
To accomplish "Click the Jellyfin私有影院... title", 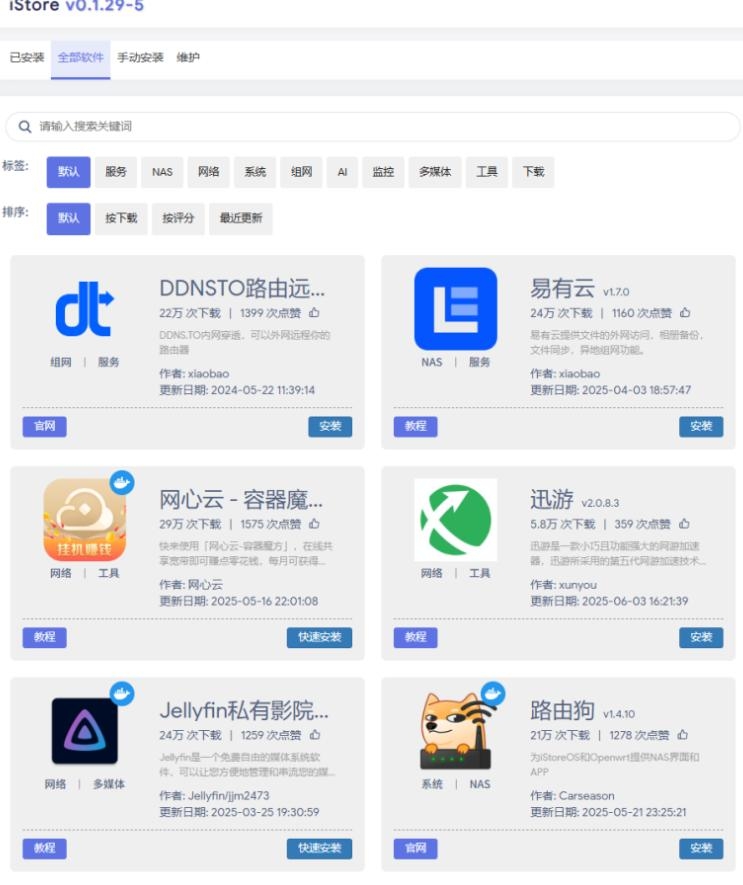I will tap(244, 711).
